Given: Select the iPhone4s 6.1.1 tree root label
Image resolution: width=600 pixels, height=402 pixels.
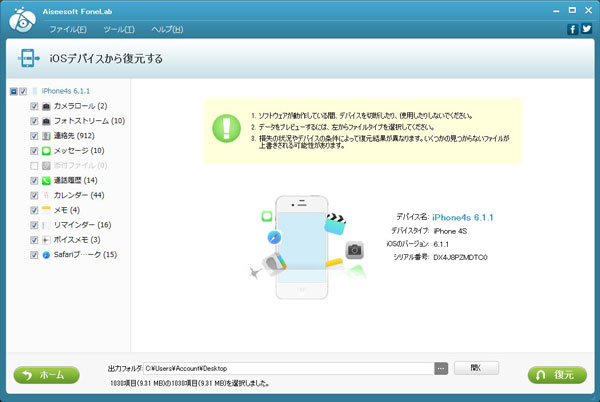Looking at the screenshot, I should pyautogui.click(x=66, y=91).
